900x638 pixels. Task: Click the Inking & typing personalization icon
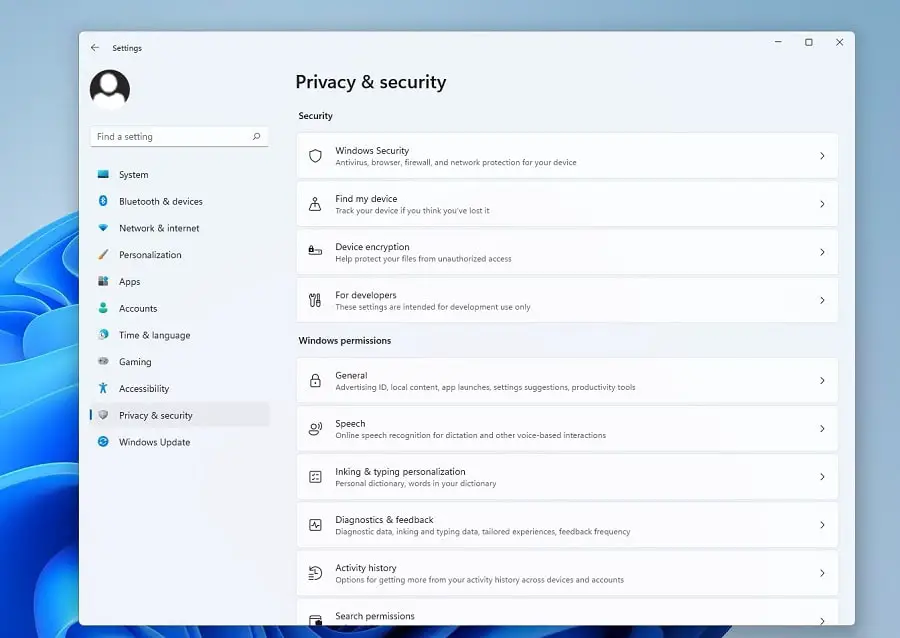[x=315, y=477]
